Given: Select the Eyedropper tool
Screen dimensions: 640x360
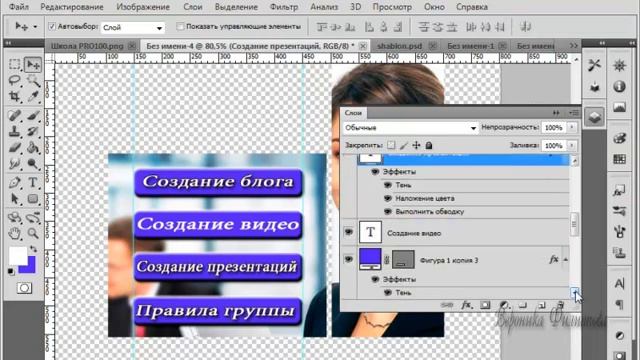Looking at the screenshot, I should coord(33,96).
